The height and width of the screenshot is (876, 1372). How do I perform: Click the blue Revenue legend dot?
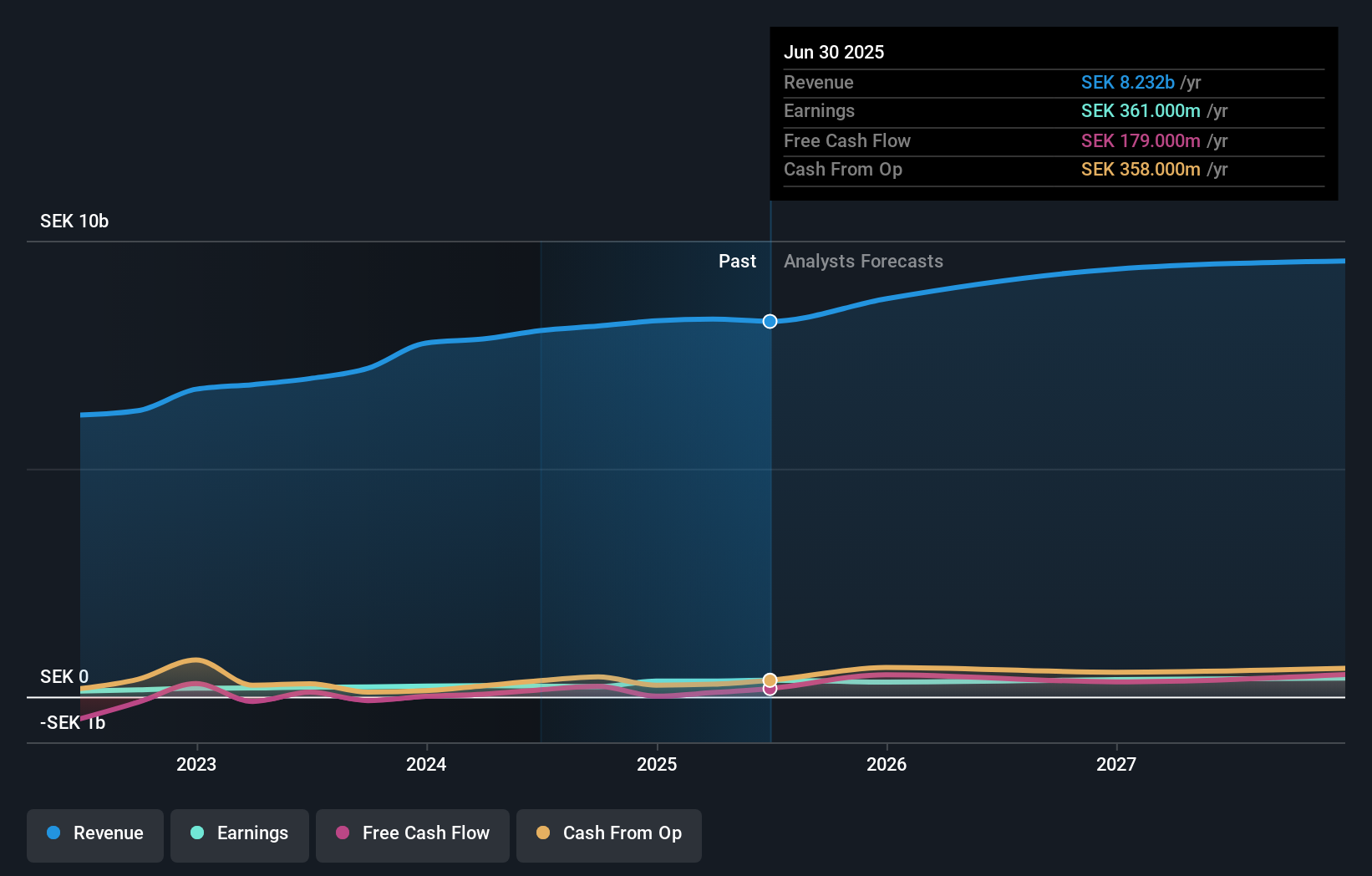pyautogui.click(x=53, y=833)
